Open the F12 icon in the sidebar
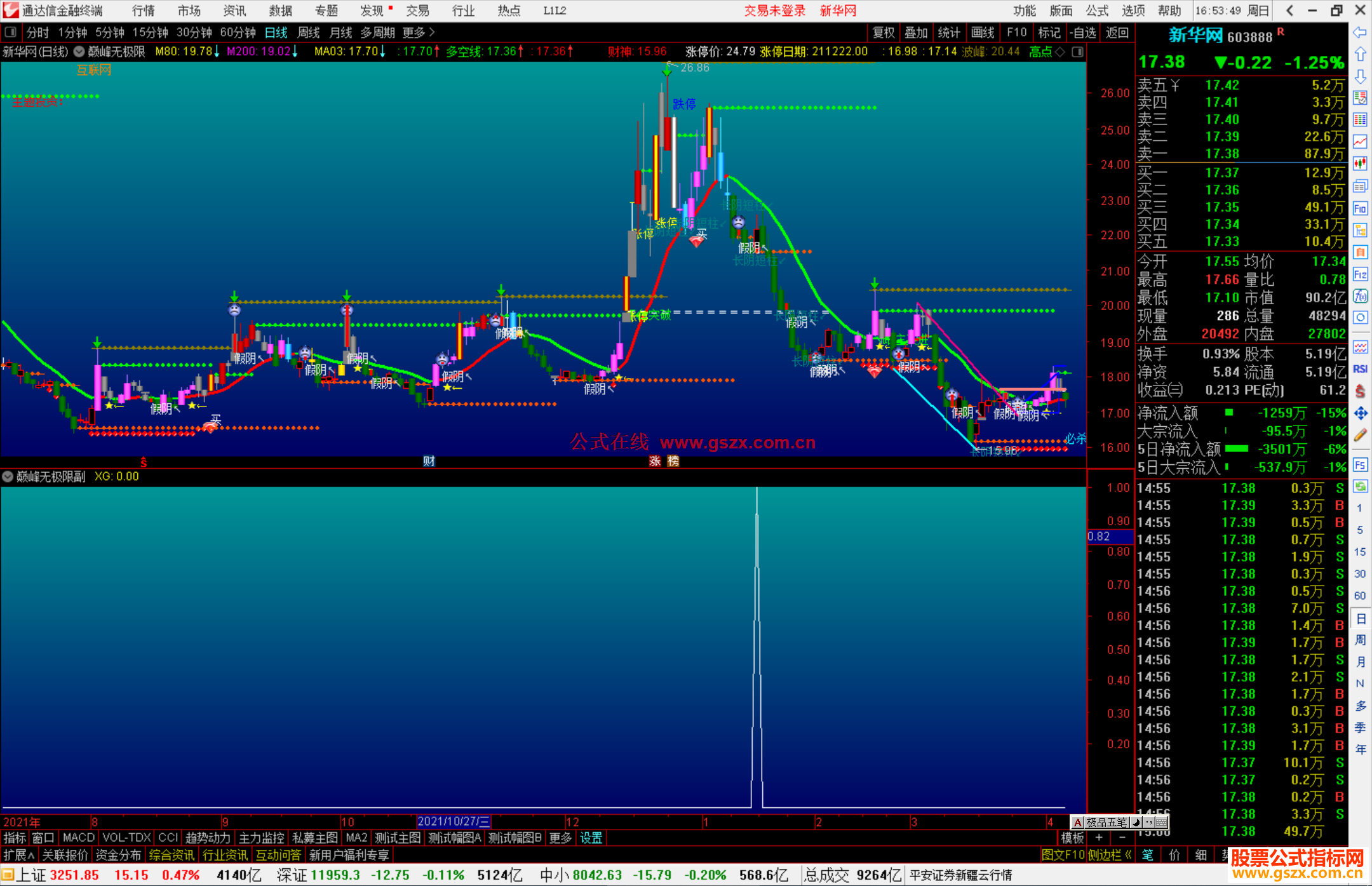 [1360, 274]
